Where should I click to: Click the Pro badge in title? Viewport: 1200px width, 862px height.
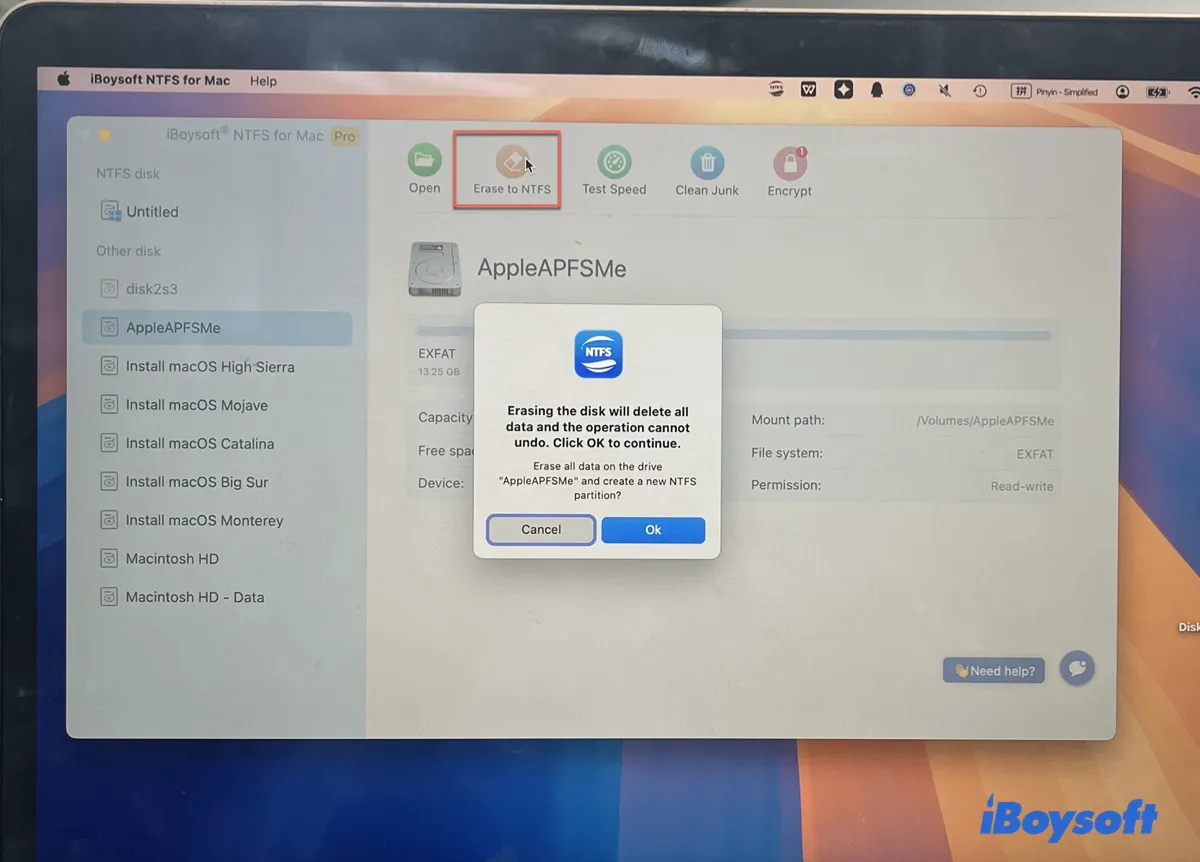pyautogui.click(x=344, y=137)
